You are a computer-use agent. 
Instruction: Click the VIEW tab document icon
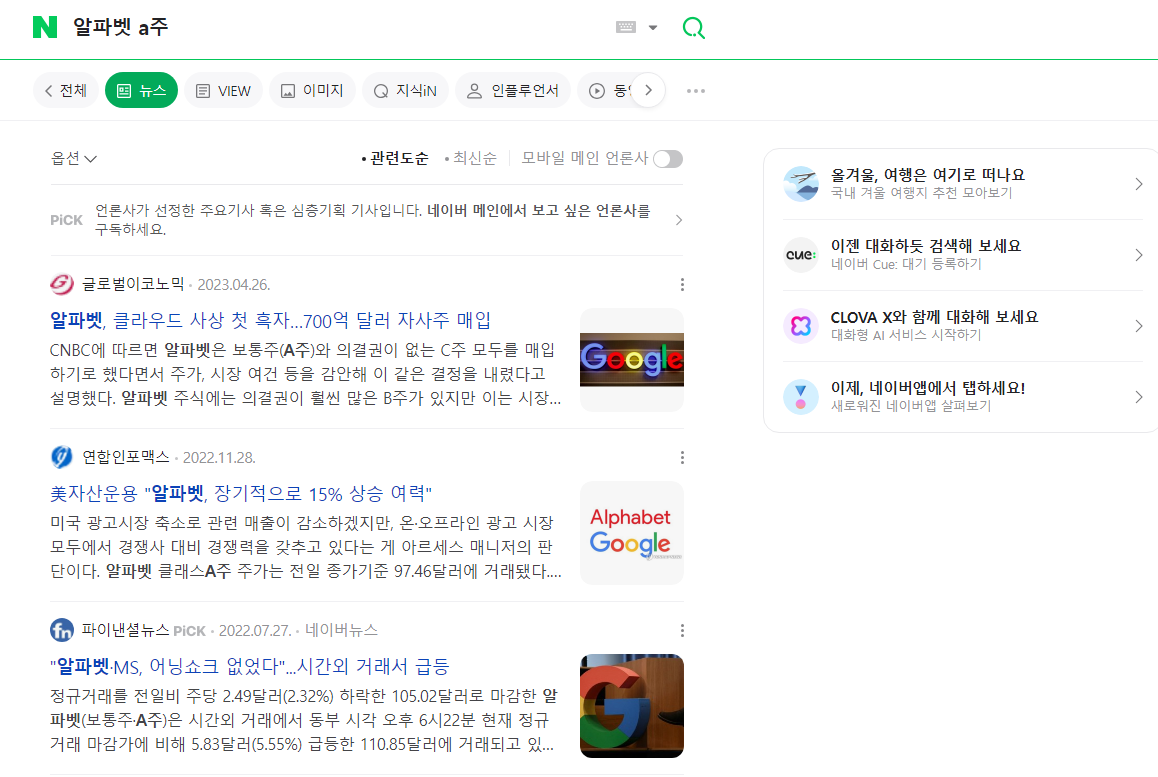pos(203,91)
